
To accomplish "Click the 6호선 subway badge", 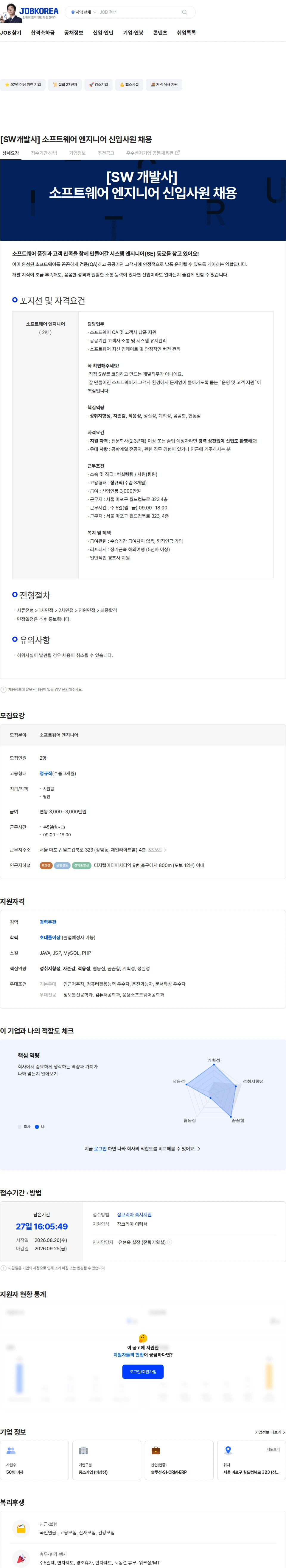I will click(x=46, y=865).
